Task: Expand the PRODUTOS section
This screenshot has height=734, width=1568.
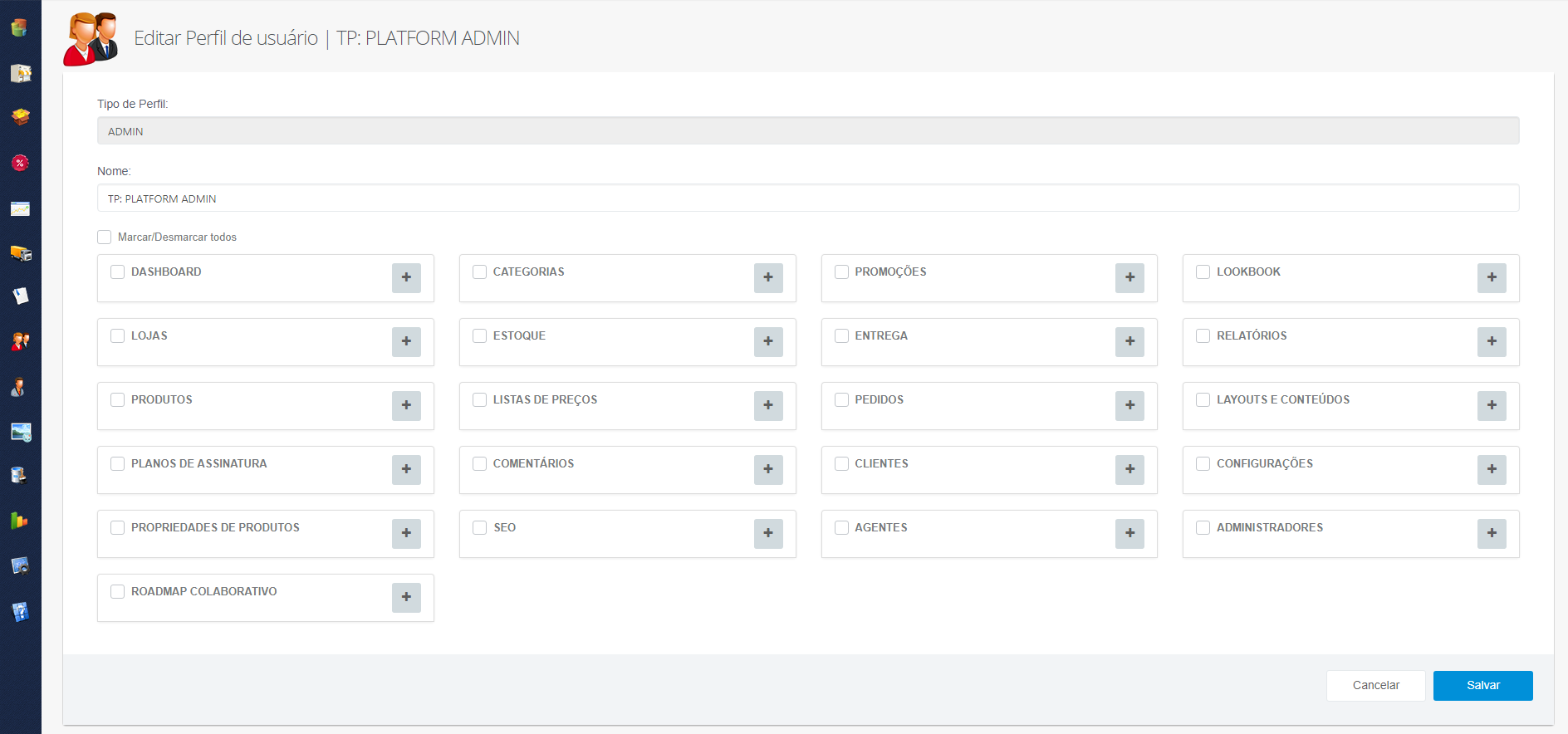Action: pyautogui.click(x=406, y=406)
